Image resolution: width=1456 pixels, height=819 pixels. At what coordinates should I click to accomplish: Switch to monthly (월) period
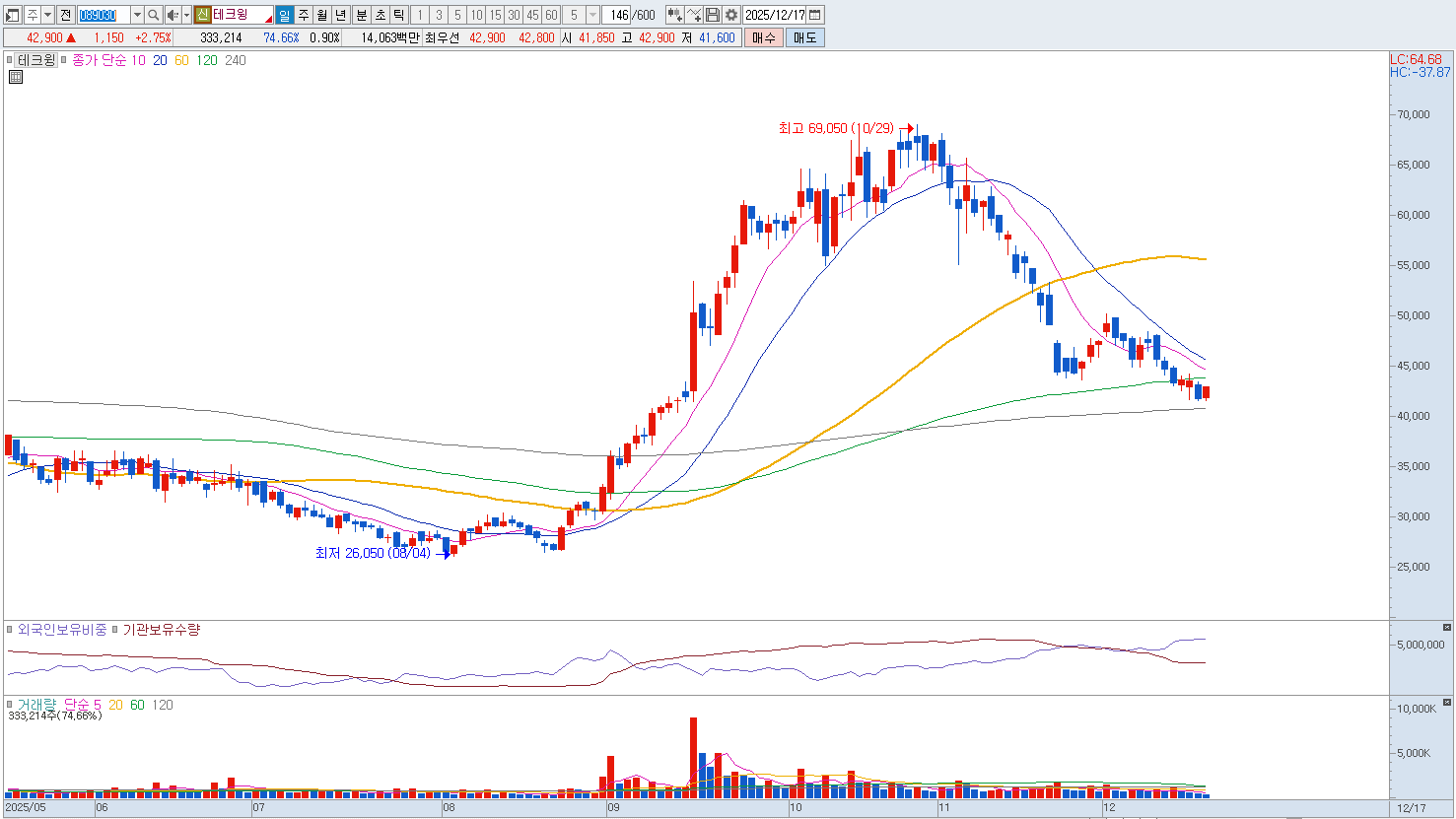[x=322, y=15]
